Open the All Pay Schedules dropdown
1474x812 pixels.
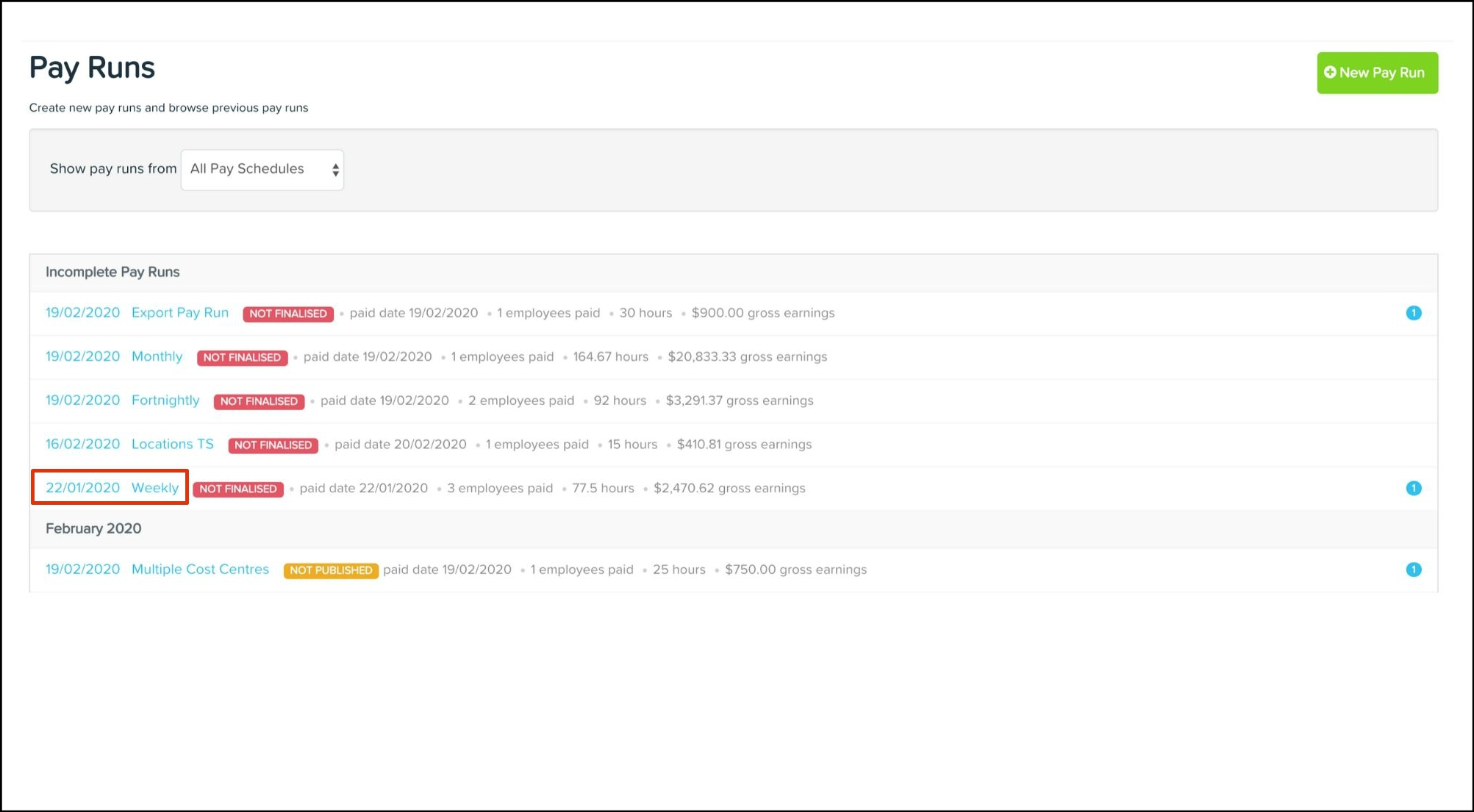coord(262,170)
